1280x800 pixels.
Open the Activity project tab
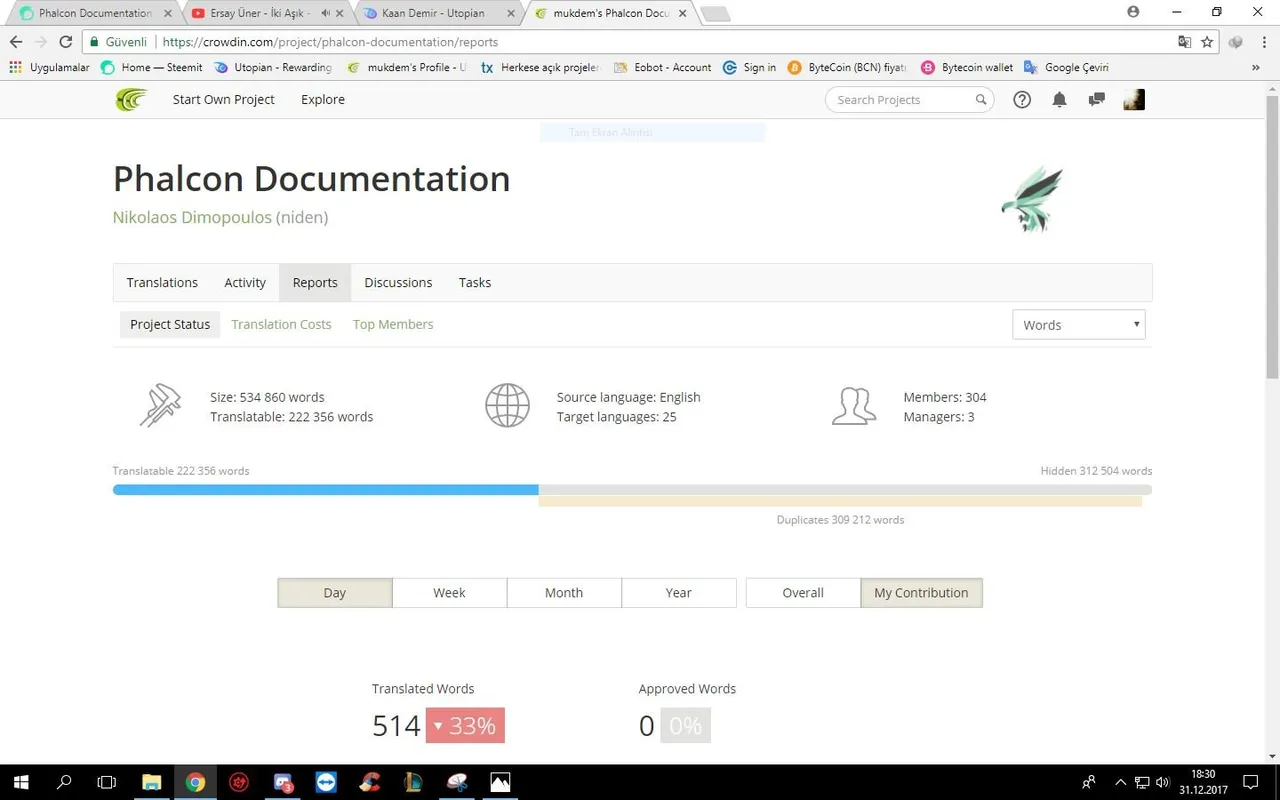(245, 283)
